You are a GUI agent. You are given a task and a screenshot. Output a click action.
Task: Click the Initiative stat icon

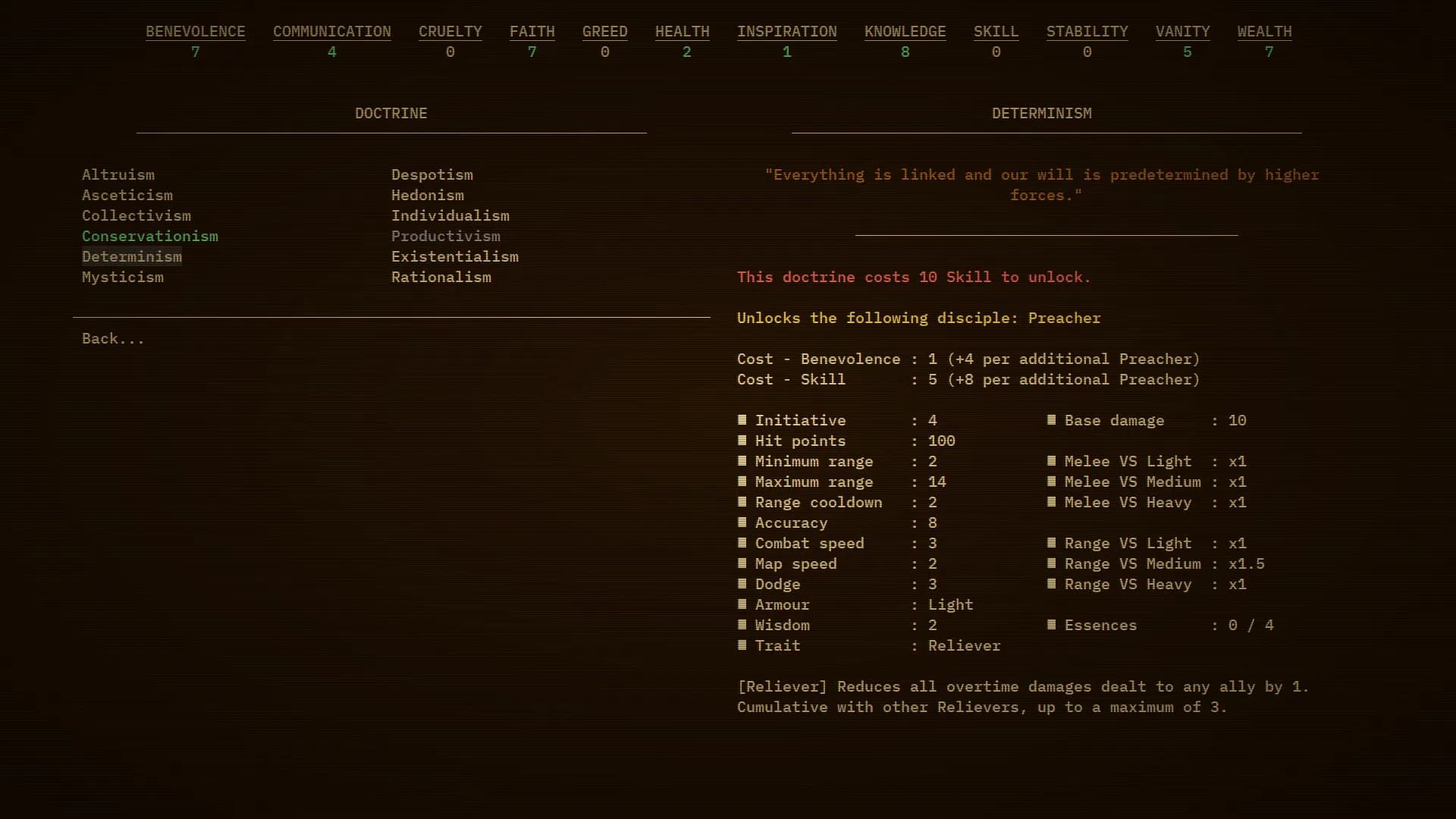coord(742,420)
